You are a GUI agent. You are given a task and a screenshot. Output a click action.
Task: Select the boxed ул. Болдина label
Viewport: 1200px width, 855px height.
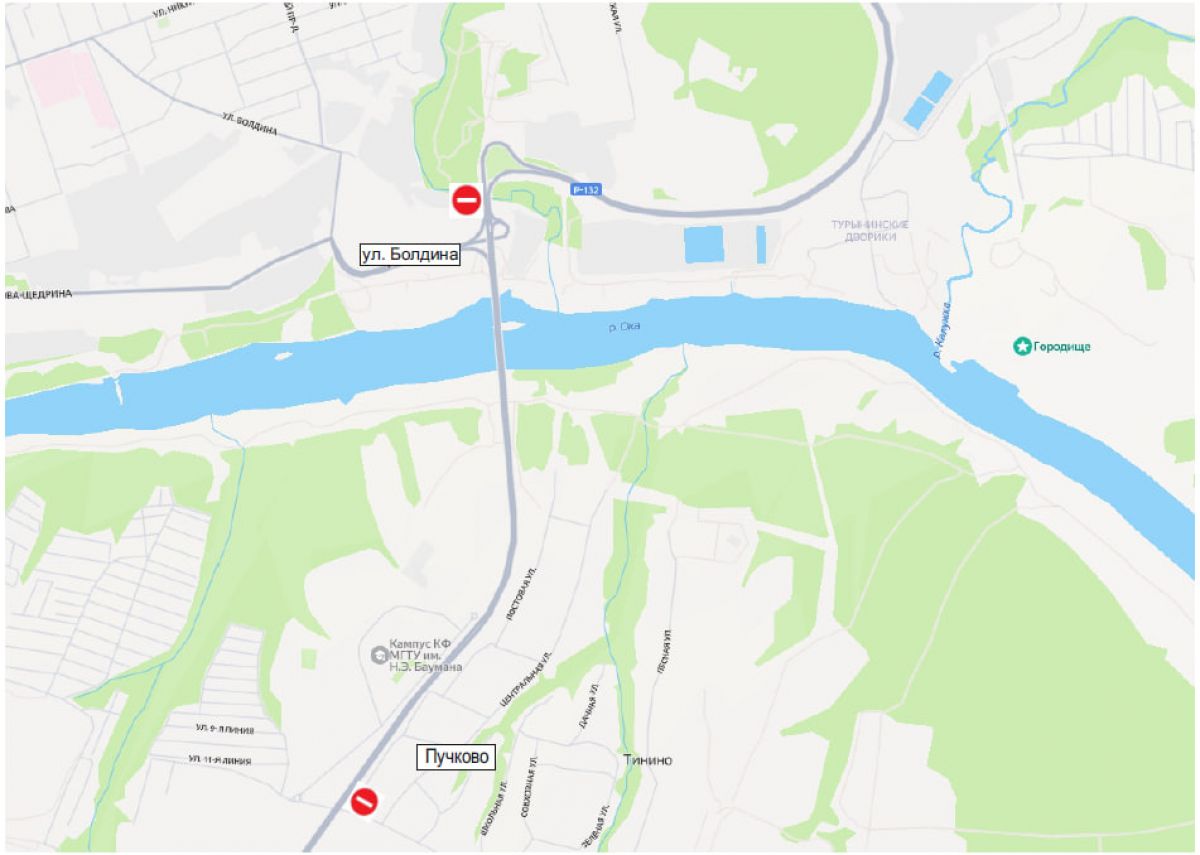[x=410, y=254]
